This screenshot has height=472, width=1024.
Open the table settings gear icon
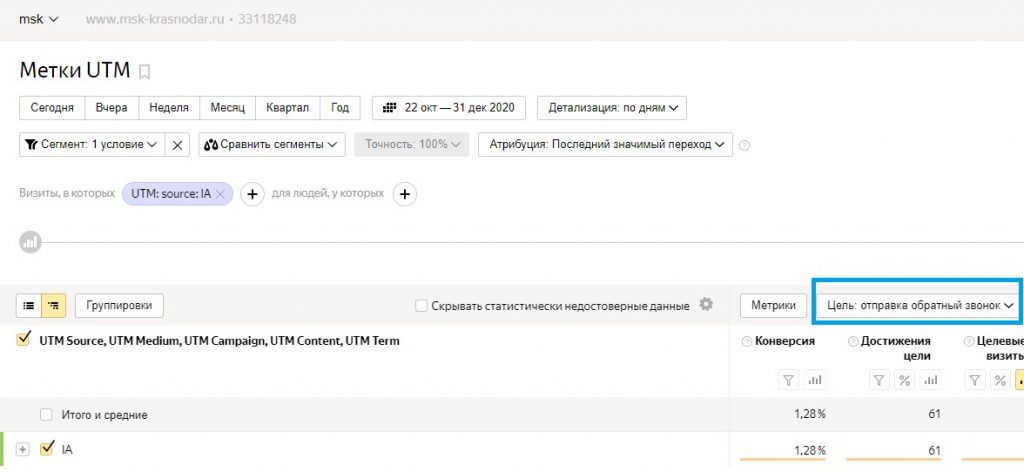click(707, 305)
